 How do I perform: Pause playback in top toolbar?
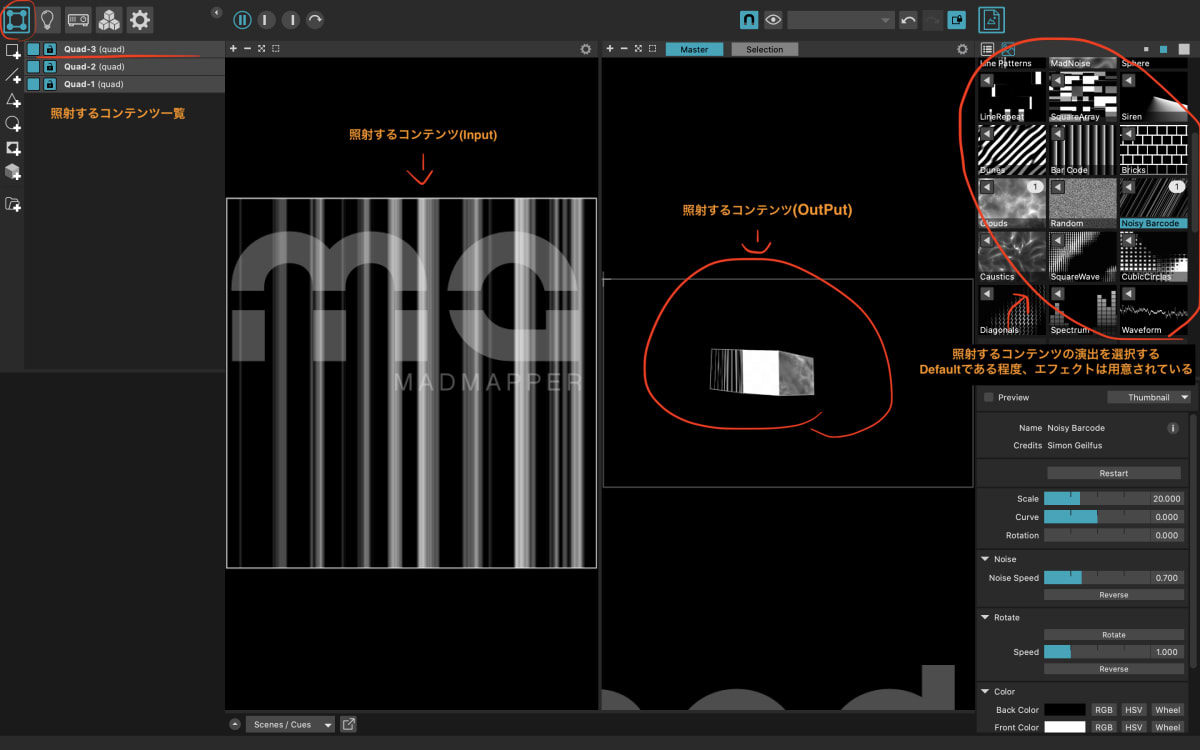tap(242, 20)
